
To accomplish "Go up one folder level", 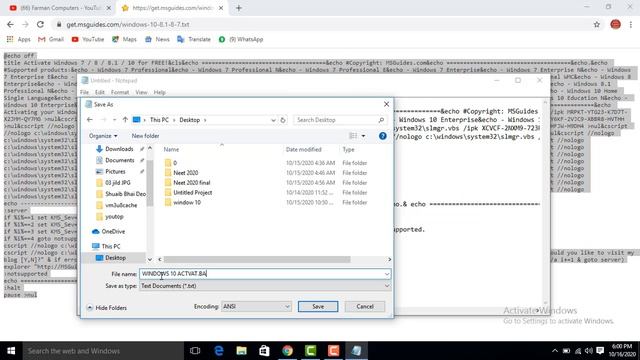I will coord(125,120).
